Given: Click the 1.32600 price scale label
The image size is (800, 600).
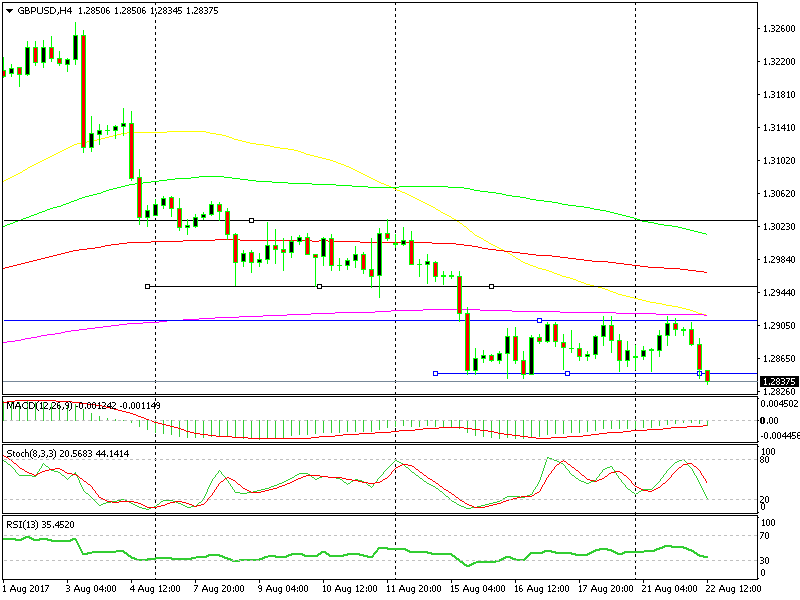Looking at the screenshot, I should [x=779, y=29].
